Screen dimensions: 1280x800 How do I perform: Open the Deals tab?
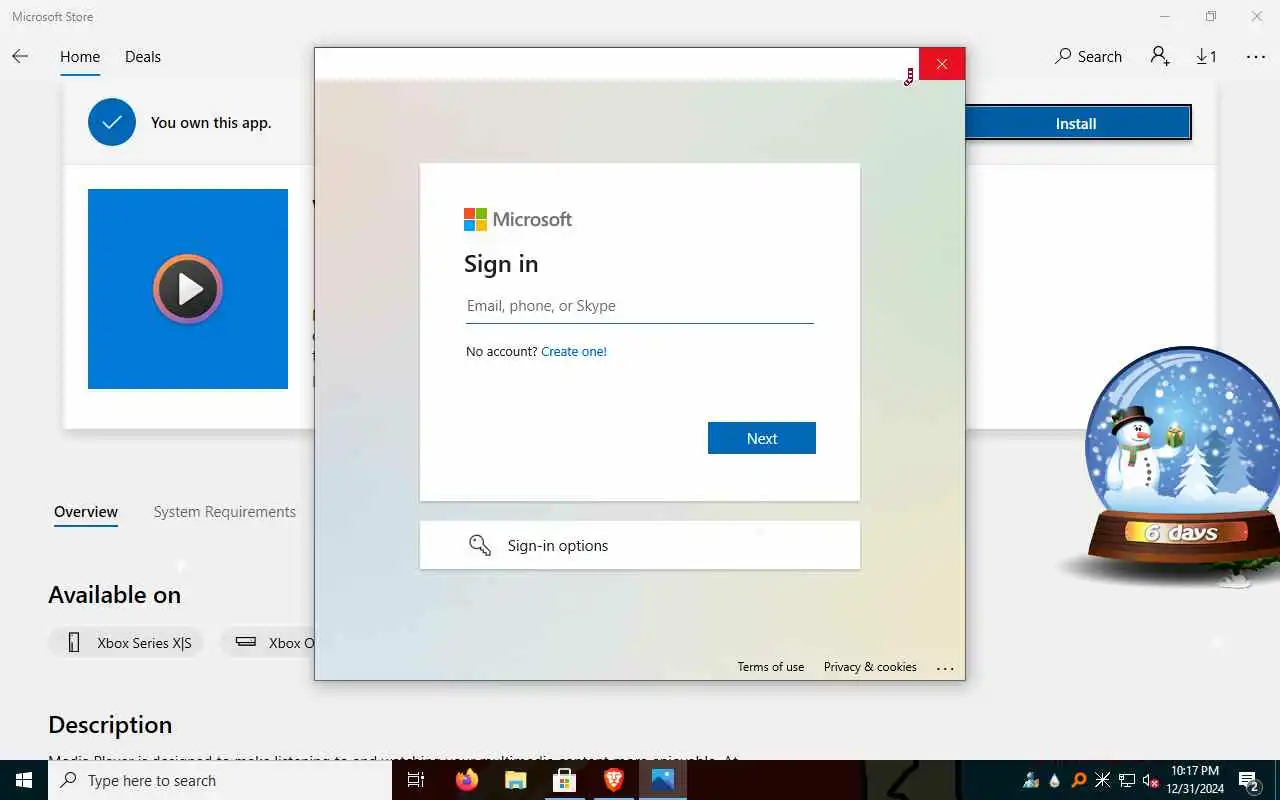(x=143, y=57)
